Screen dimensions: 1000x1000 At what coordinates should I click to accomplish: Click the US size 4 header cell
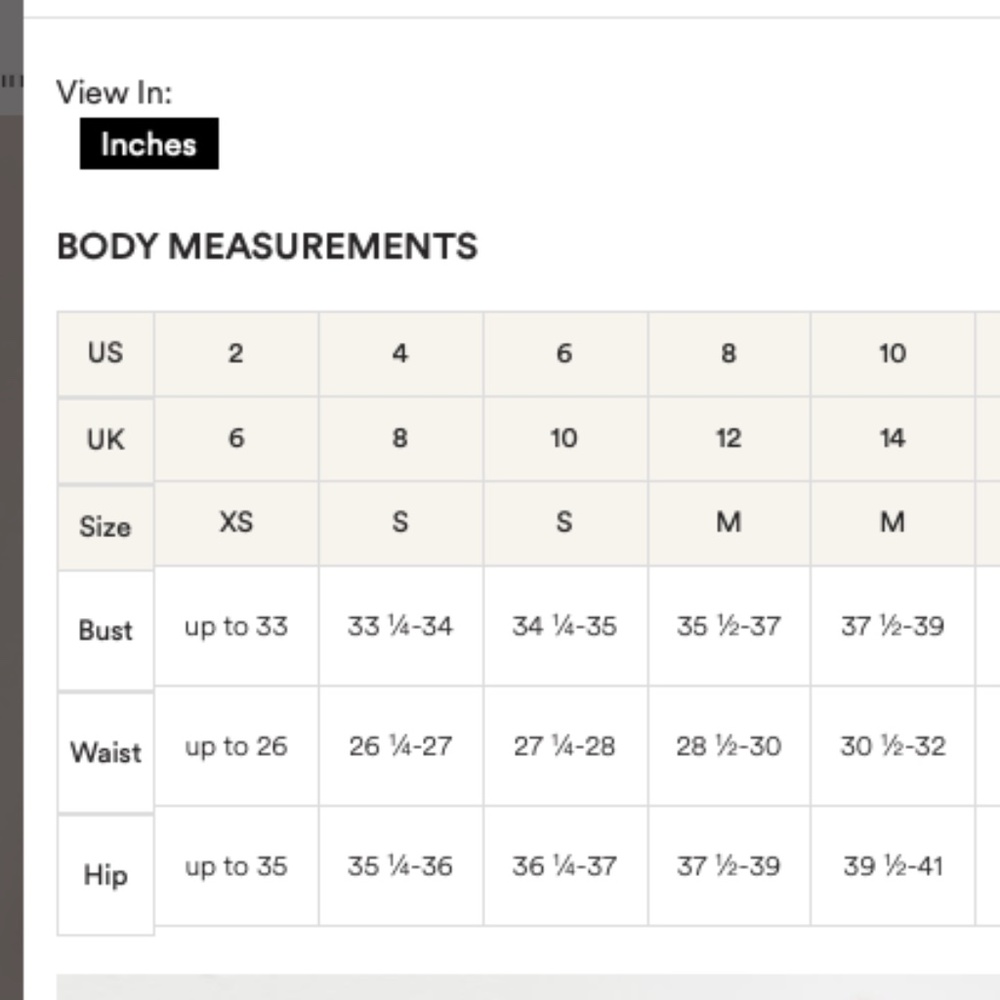pyautogui.click(x=401, y=354)
